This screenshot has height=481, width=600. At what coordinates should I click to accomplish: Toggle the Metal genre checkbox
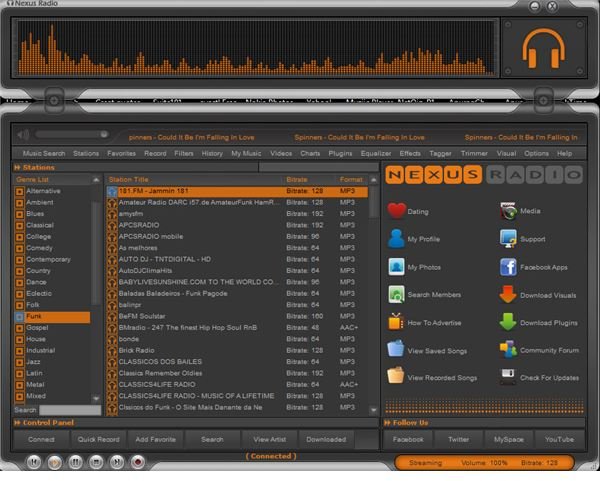coord(20,385)
